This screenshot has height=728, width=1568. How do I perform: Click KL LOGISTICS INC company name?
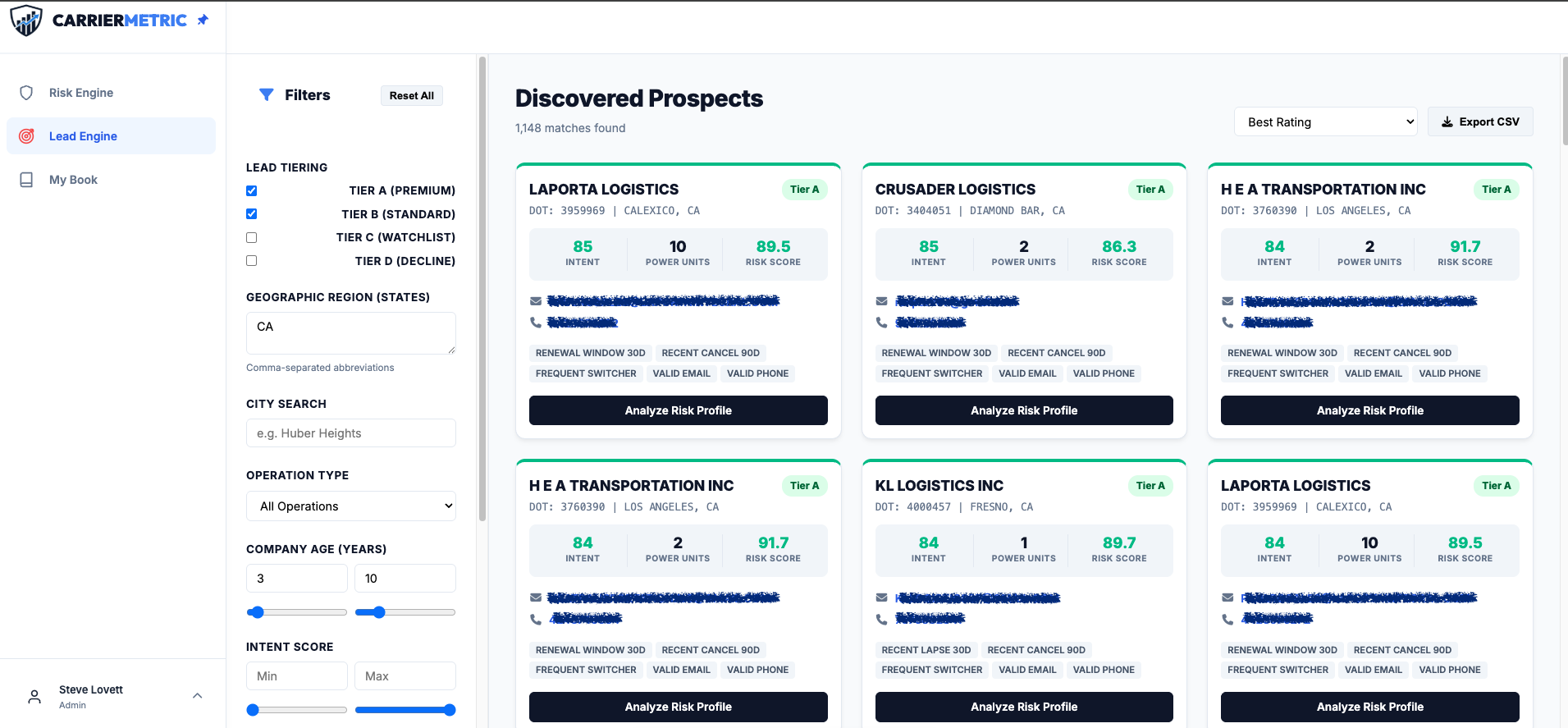939,486
